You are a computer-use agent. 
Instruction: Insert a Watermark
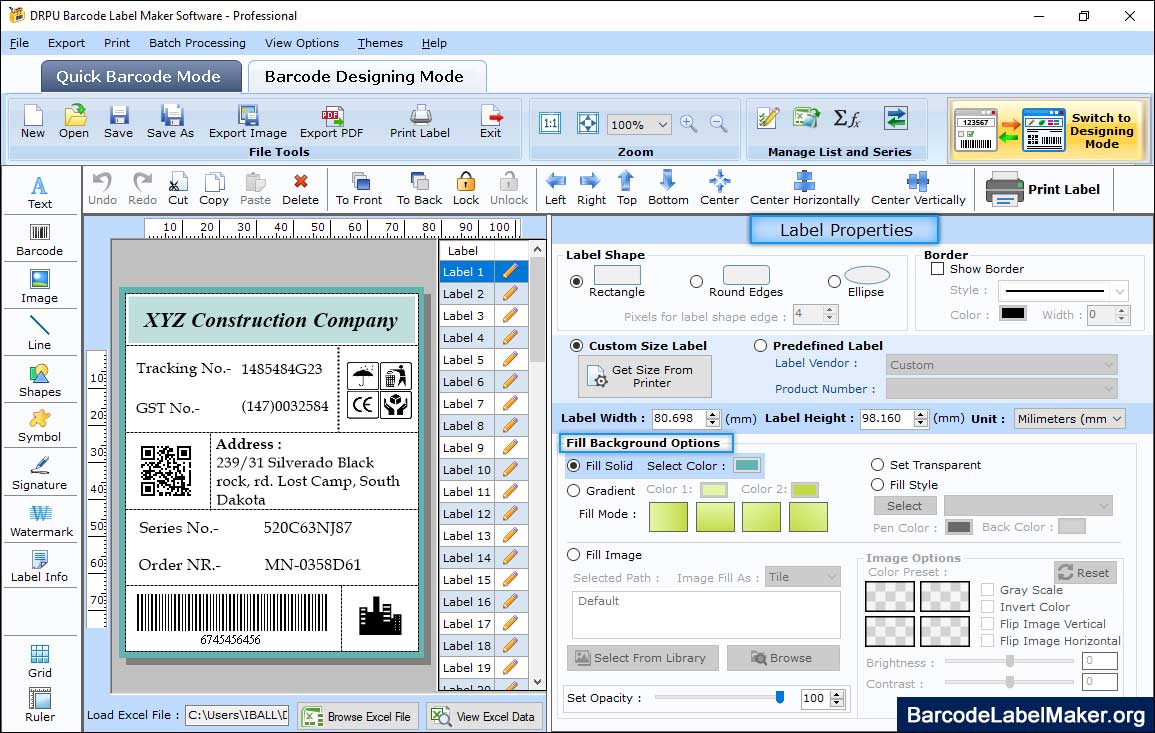point(41,521)
